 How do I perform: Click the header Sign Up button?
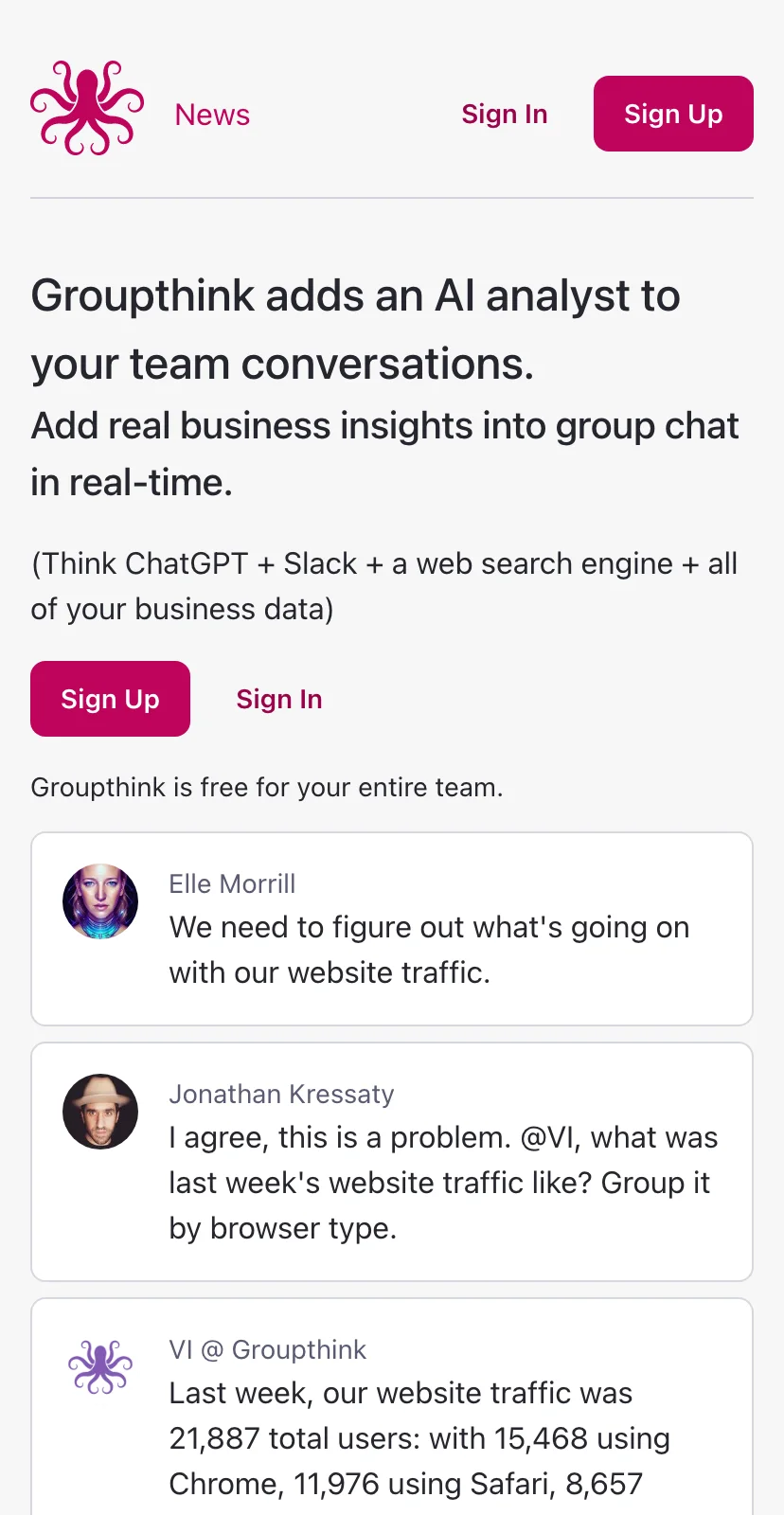(x=673, y=114)
